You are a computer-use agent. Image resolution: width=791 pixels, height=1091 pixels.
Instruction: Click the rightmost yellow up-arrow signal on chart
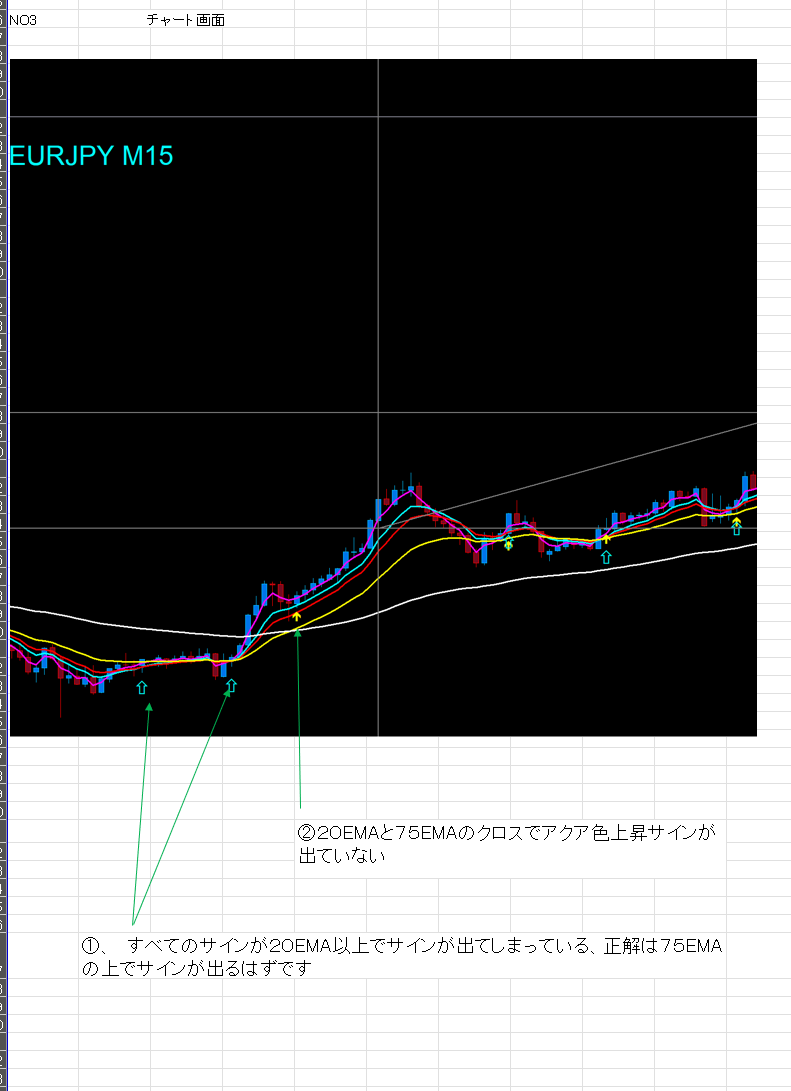click(736, 519)
